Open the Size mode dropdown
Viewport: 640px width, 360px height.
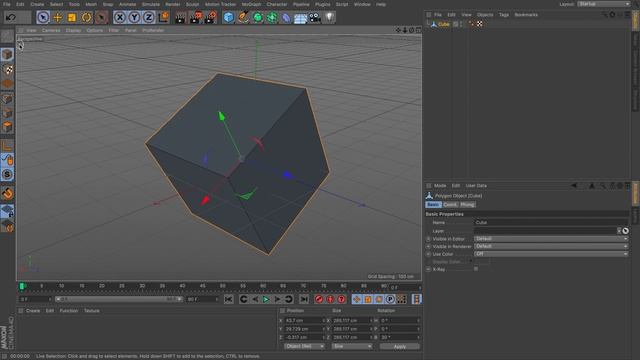point(352,347)
